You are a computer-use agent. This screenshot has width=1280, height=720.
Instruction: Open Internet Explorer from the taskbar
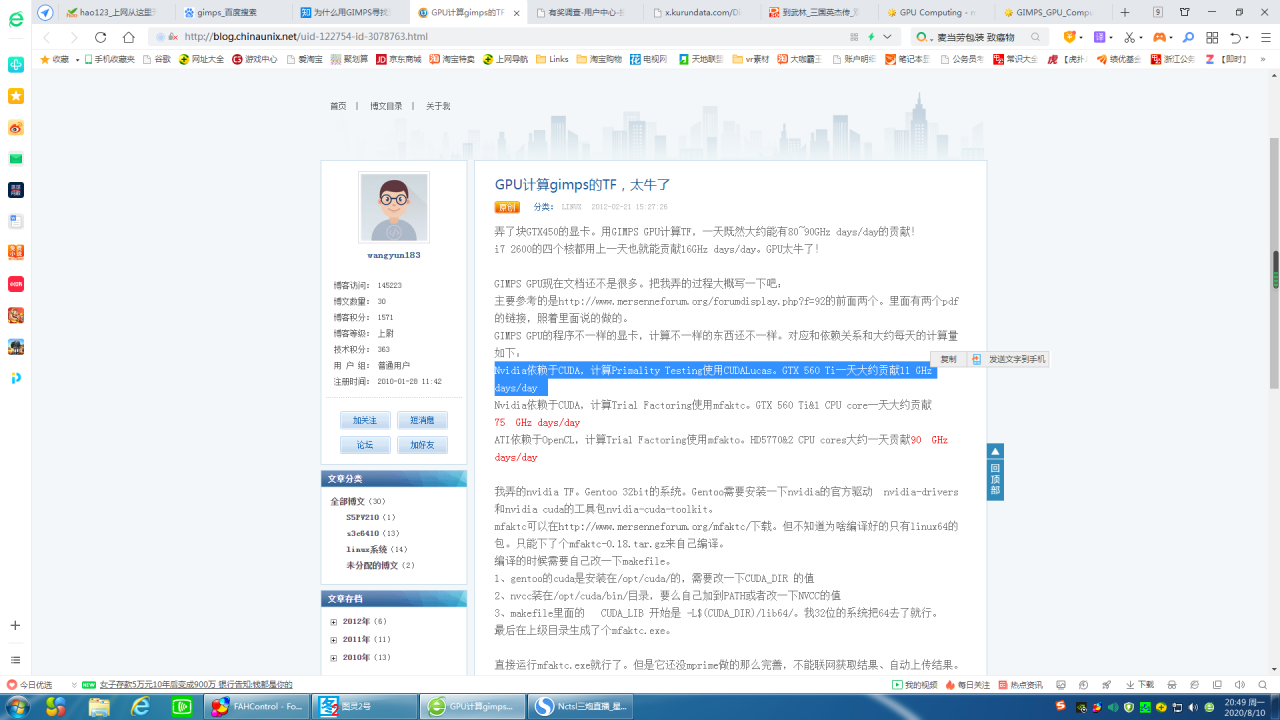pyautogui.click(x=141, y=707)
